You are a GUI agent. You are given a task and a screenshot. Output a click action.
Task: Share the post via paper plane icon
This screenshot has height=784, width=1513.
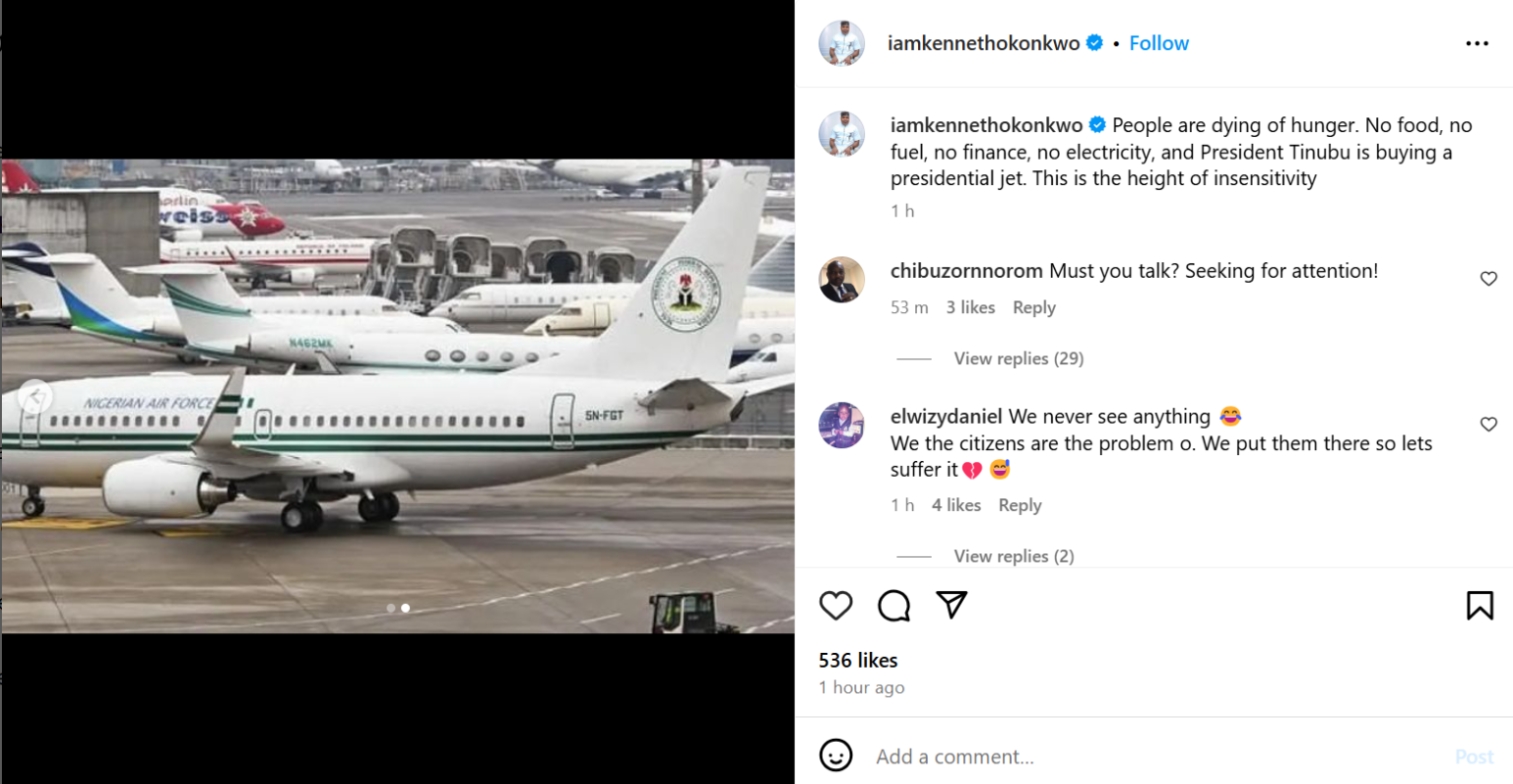tap(952, 605)
